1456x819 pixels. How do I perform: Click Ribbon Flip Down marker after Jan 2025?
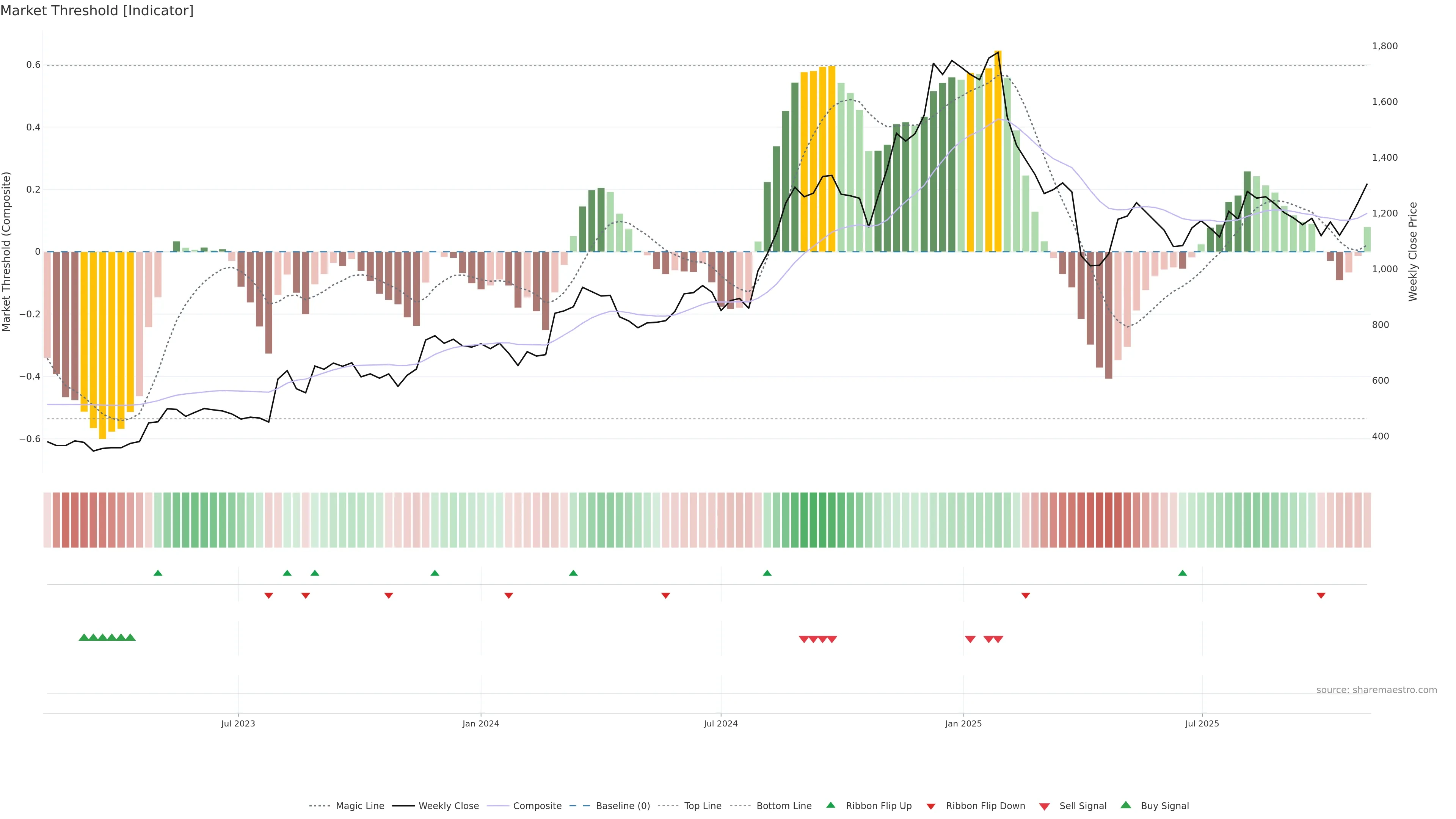tap(1025, 595)
